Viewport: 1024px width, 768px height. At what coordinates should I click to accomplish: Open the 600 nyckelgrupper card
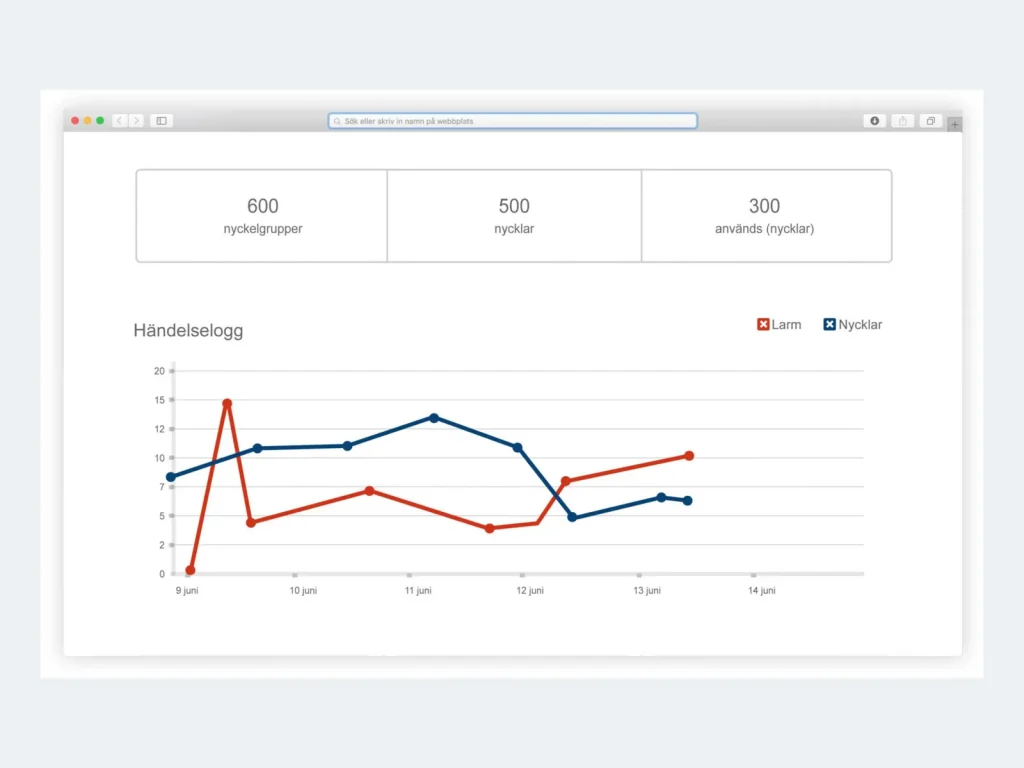pyautogui.click(x=262, y=216)
